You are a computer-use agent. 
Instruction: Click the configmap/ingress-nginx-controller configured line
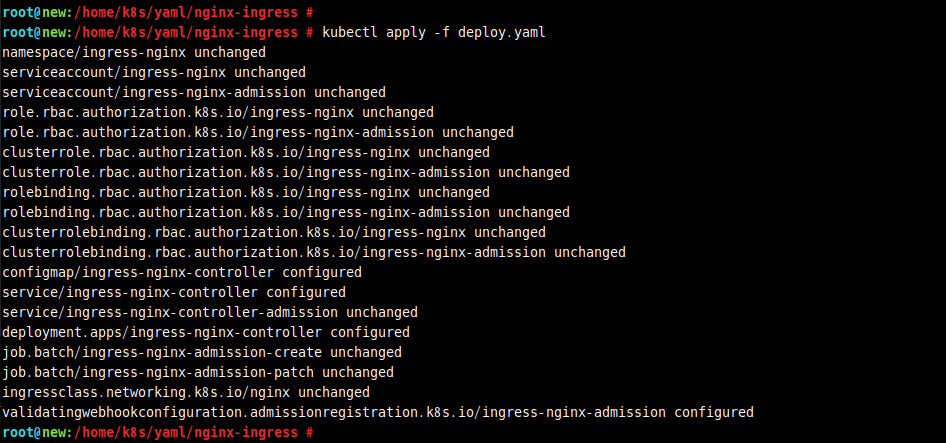(182, 272)
